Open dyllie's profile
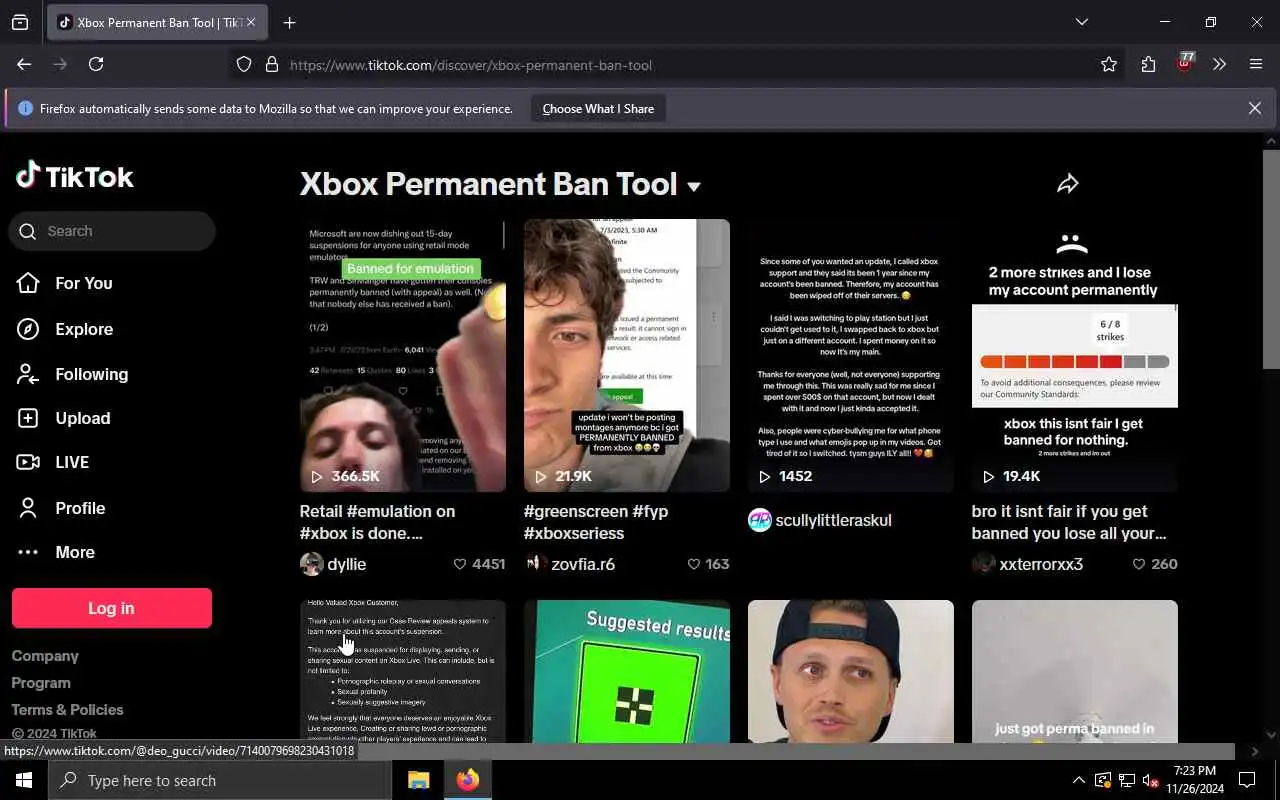Image resolution: width=1280 pixels, height=800 pixels. tap(347, 564)
